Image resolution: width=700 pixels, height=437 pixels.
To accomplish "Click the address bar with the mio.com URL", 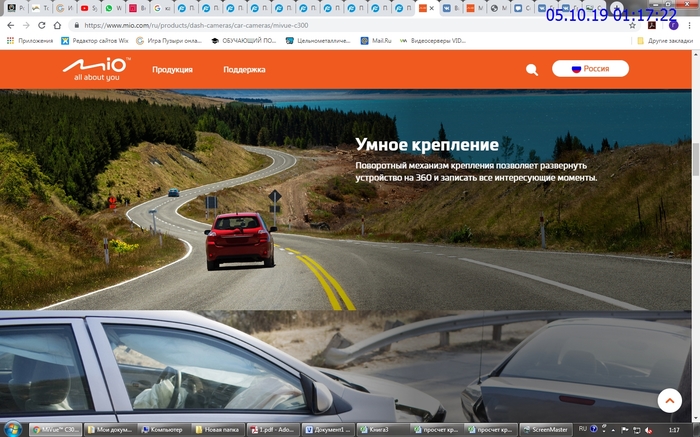I will pyautogui.click(x=300, y=25).
